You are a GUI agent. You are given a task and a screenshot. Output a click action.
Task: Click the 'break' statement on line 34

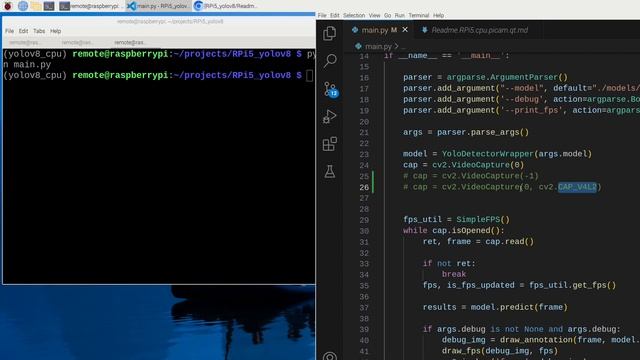tap(453, 274)
